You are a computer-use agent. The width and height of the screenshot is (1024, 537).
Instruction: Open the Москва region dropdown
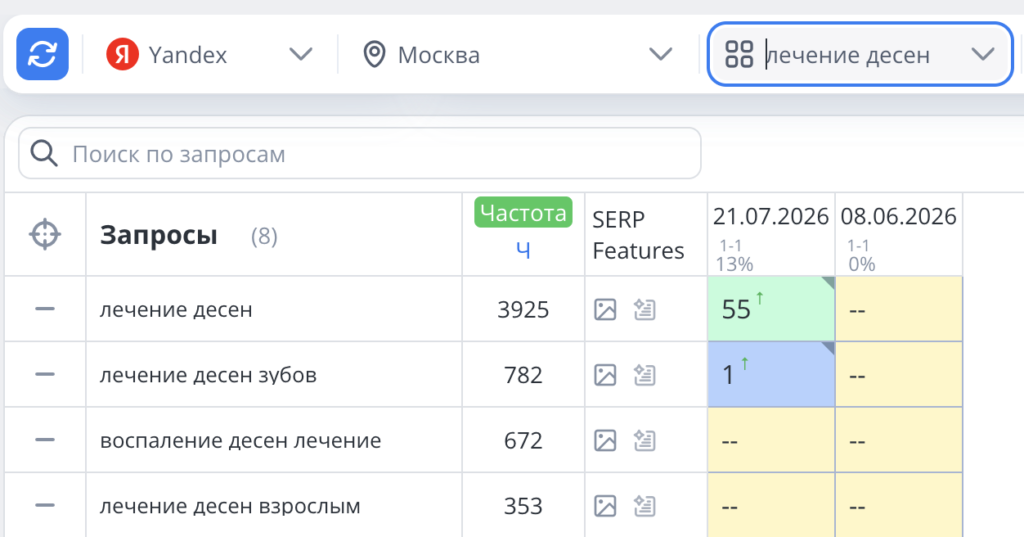(x=518, y=54)
